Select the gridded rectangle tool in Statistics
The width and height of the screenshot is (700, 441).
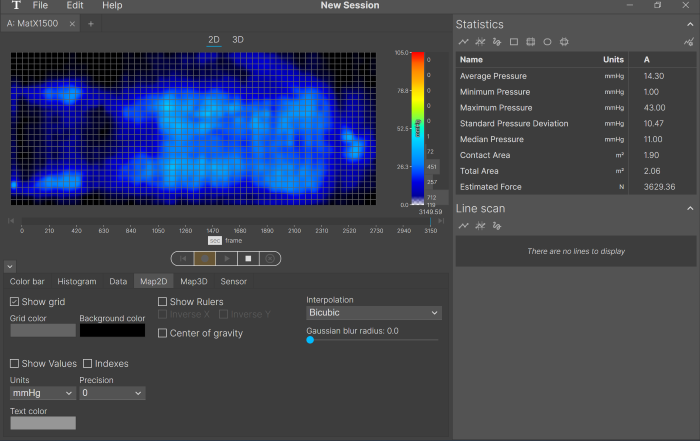point(530,42)
